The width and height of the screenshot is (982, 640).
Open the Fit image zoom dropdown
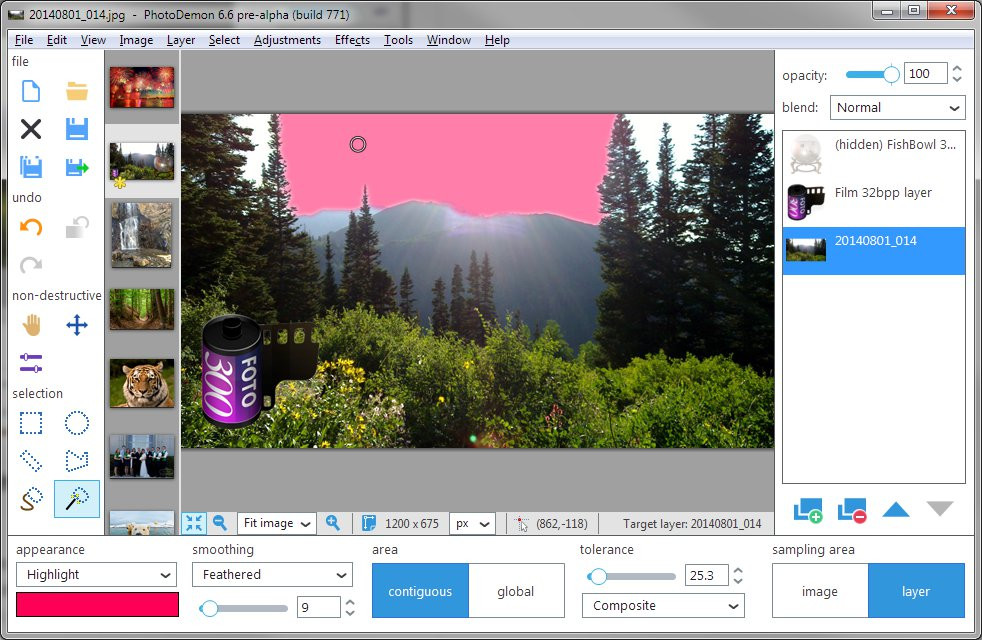[276, 523]
